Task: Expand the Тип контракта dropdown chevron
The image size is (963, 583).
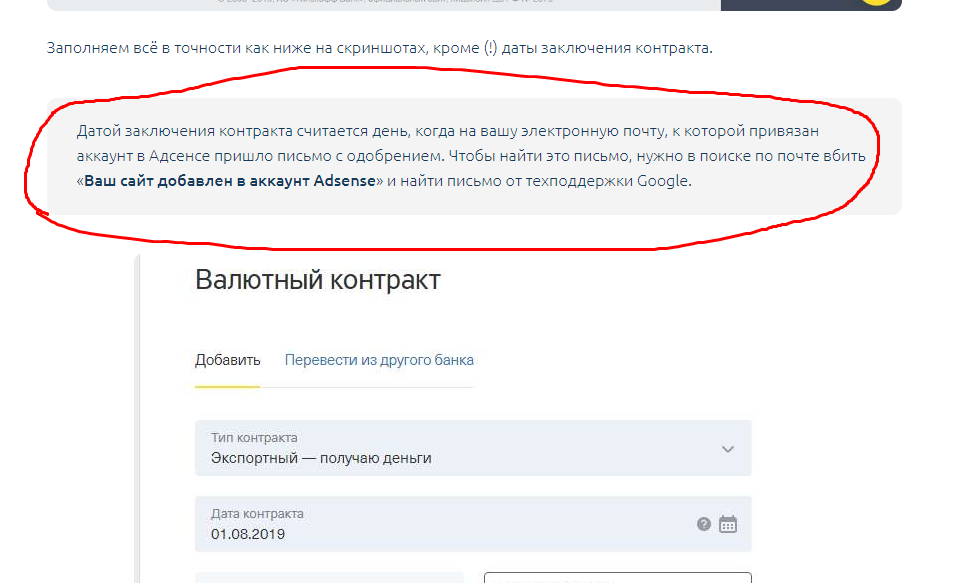Action: (x=728, y=449)
